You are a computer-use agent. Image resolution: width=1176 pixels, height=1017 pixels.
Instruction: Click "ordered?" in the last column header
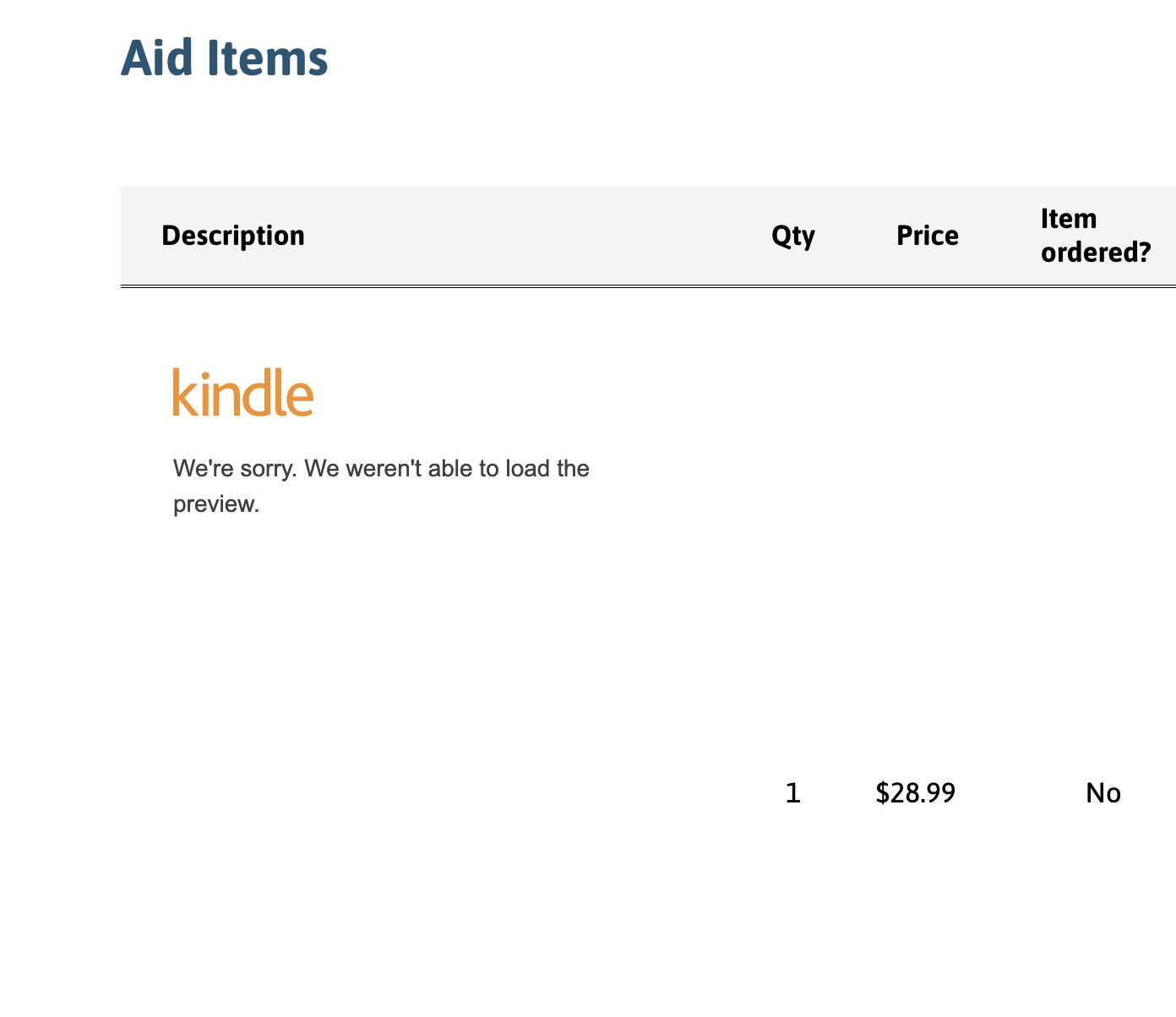[1096, 253]
